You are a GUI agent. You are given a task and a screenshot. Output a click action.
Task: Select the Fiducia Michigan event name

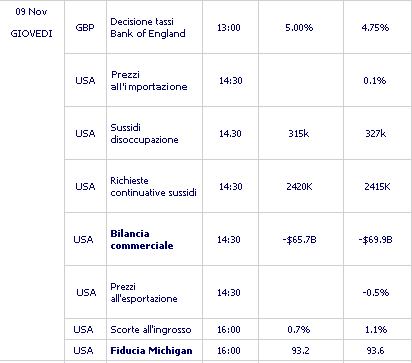(x=151, y=351)
